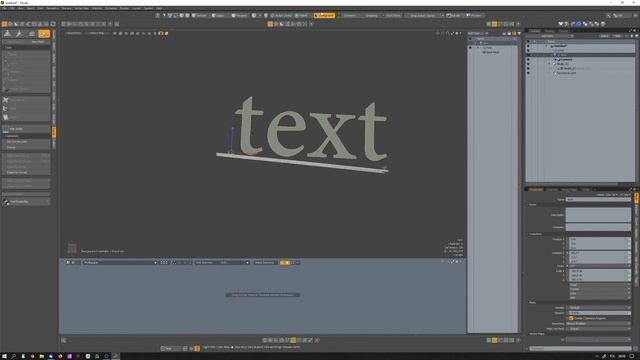
Task: Click the orange icon in viewport header
Action: [161, 33]
